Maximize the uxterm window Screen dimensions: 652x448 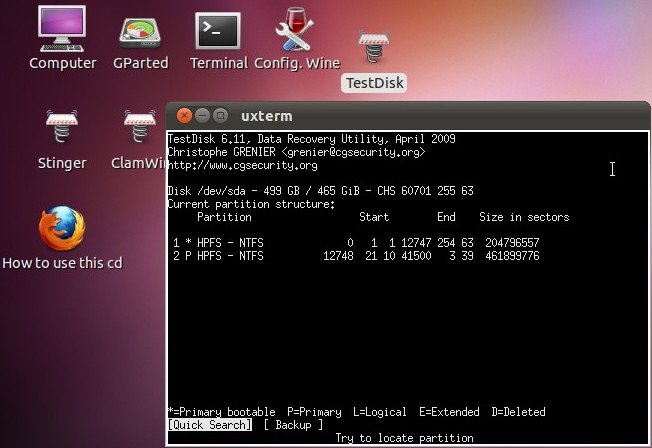220,115
